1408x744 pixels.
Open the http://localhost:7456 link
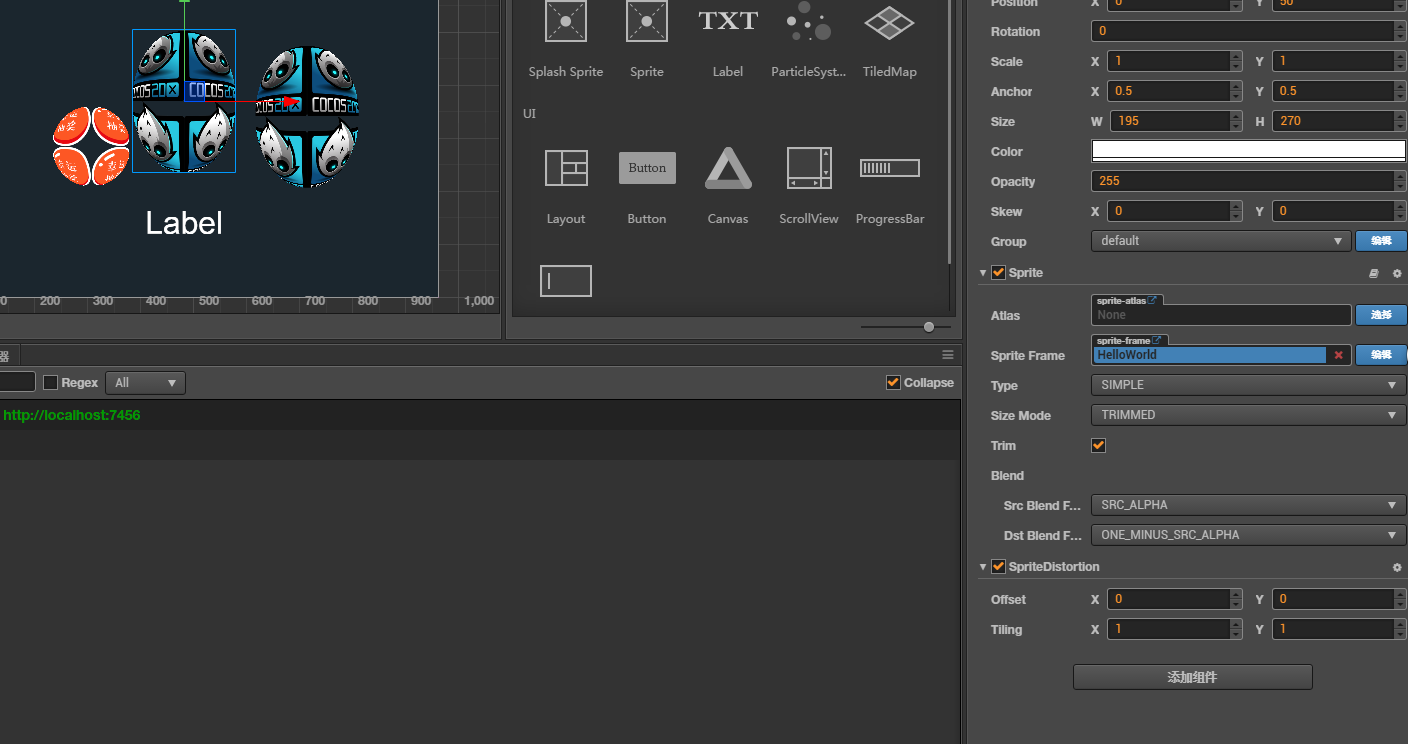click(72, 415)
